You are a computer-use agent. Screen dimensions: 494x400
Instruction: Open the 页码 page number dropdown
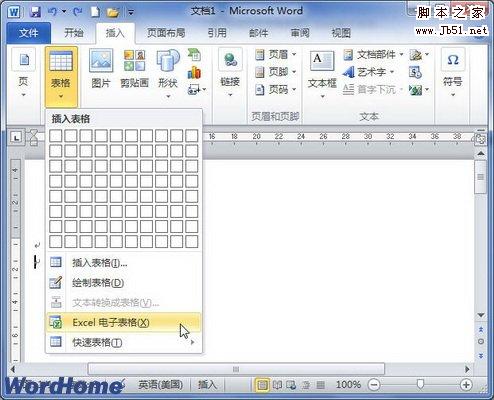[x=276, y=89]
